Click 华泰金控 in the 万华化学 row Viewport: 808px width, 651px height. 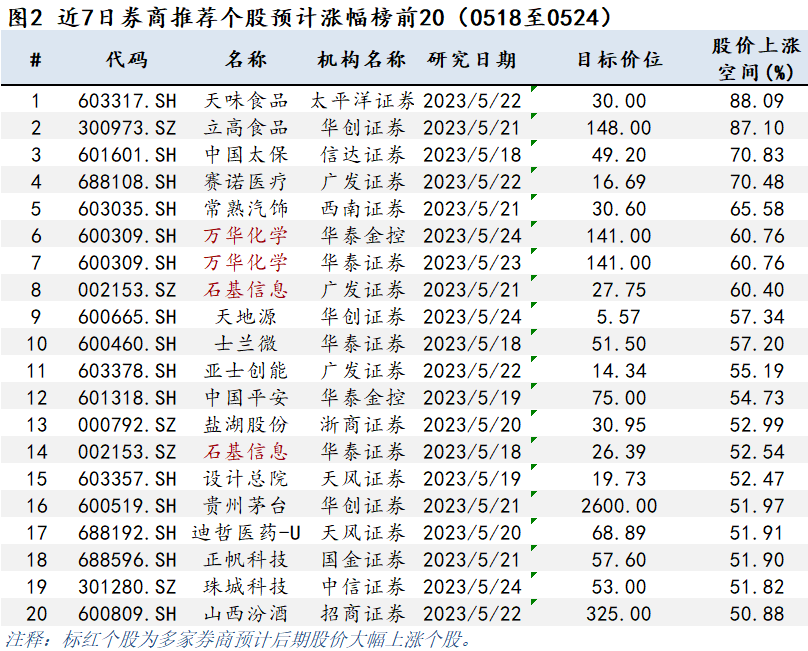362,236
